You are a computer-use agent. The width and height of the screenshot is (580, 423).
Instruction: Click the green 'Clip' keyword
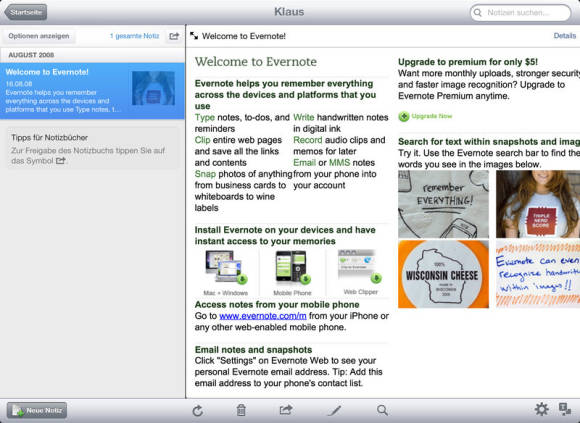[x=202, y=140]
